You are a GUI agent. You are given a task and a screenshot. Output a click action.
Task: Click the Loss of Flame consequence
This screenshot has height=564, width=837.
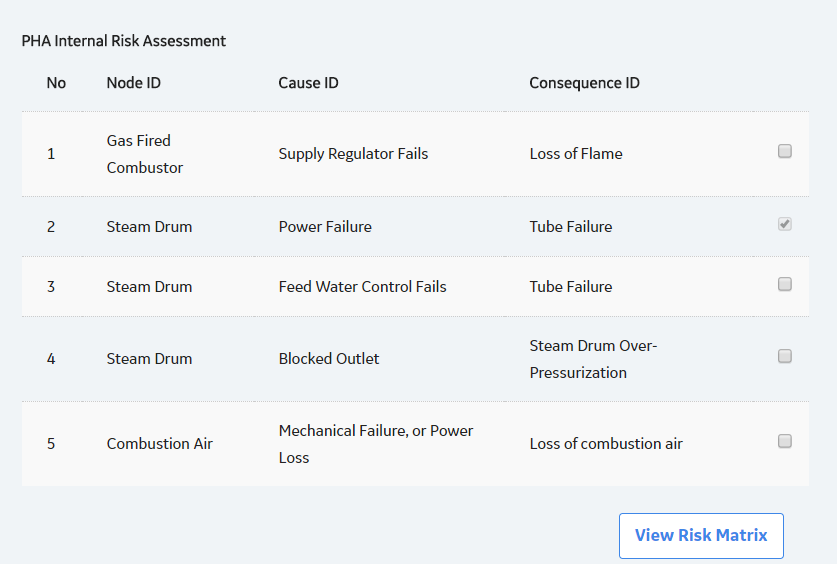[576, 154]
